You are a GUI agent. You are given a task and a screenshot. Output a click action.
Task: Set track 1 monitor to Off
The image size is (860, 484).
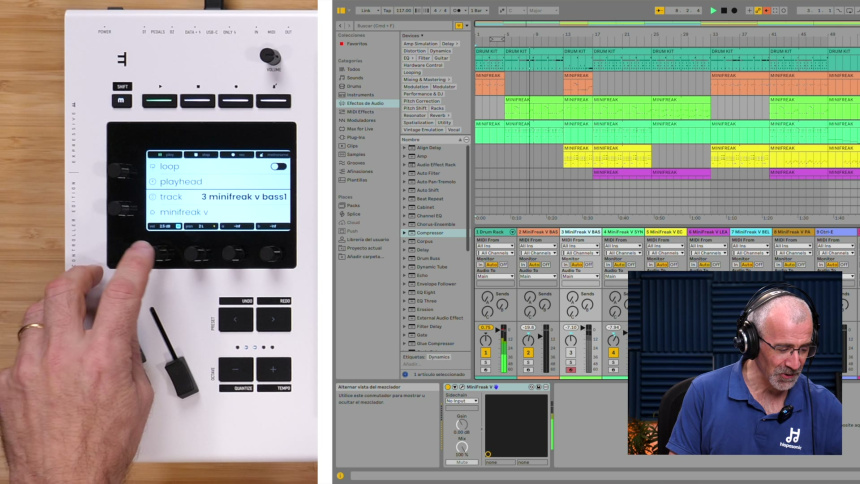pyautogui.click(x=503, y=265)
